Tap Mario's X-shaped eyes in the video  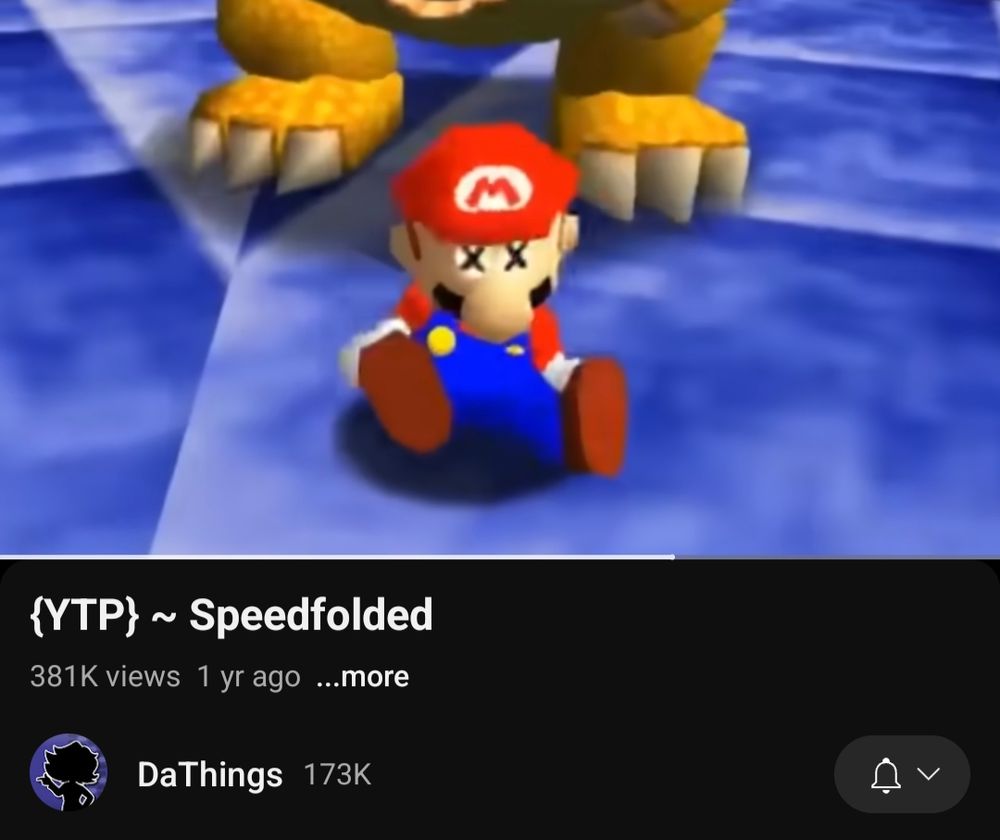(x=494, y=258)
